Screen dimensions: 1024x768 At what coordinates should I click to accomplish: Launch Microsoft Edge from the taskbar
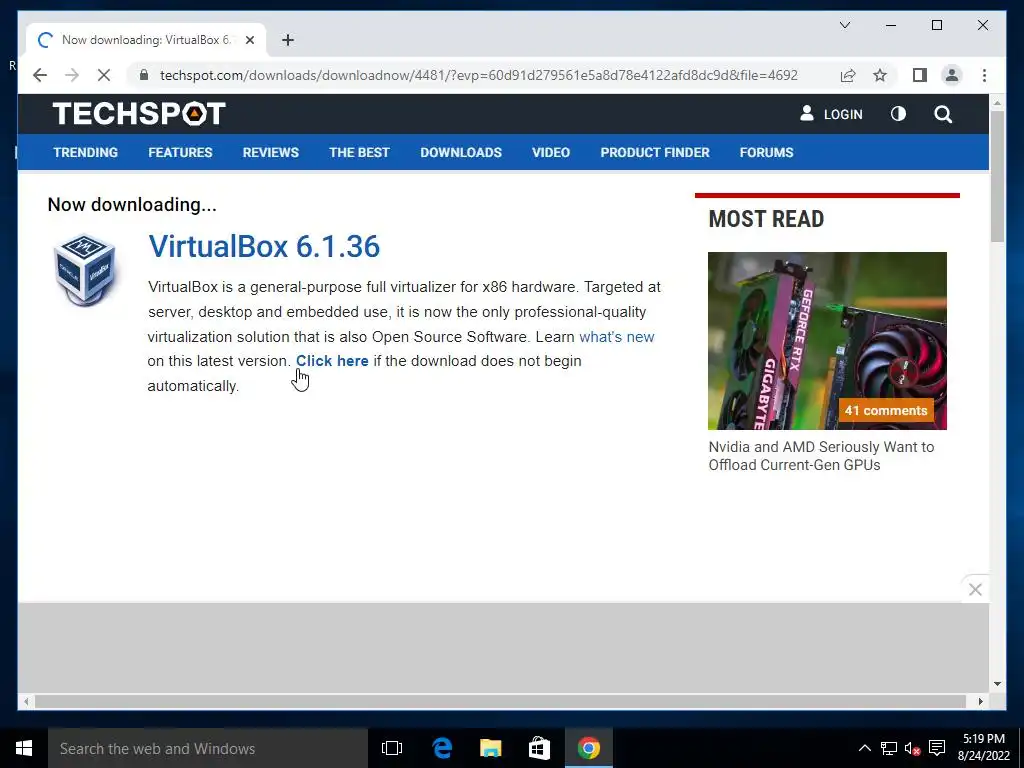pos(442,748)
